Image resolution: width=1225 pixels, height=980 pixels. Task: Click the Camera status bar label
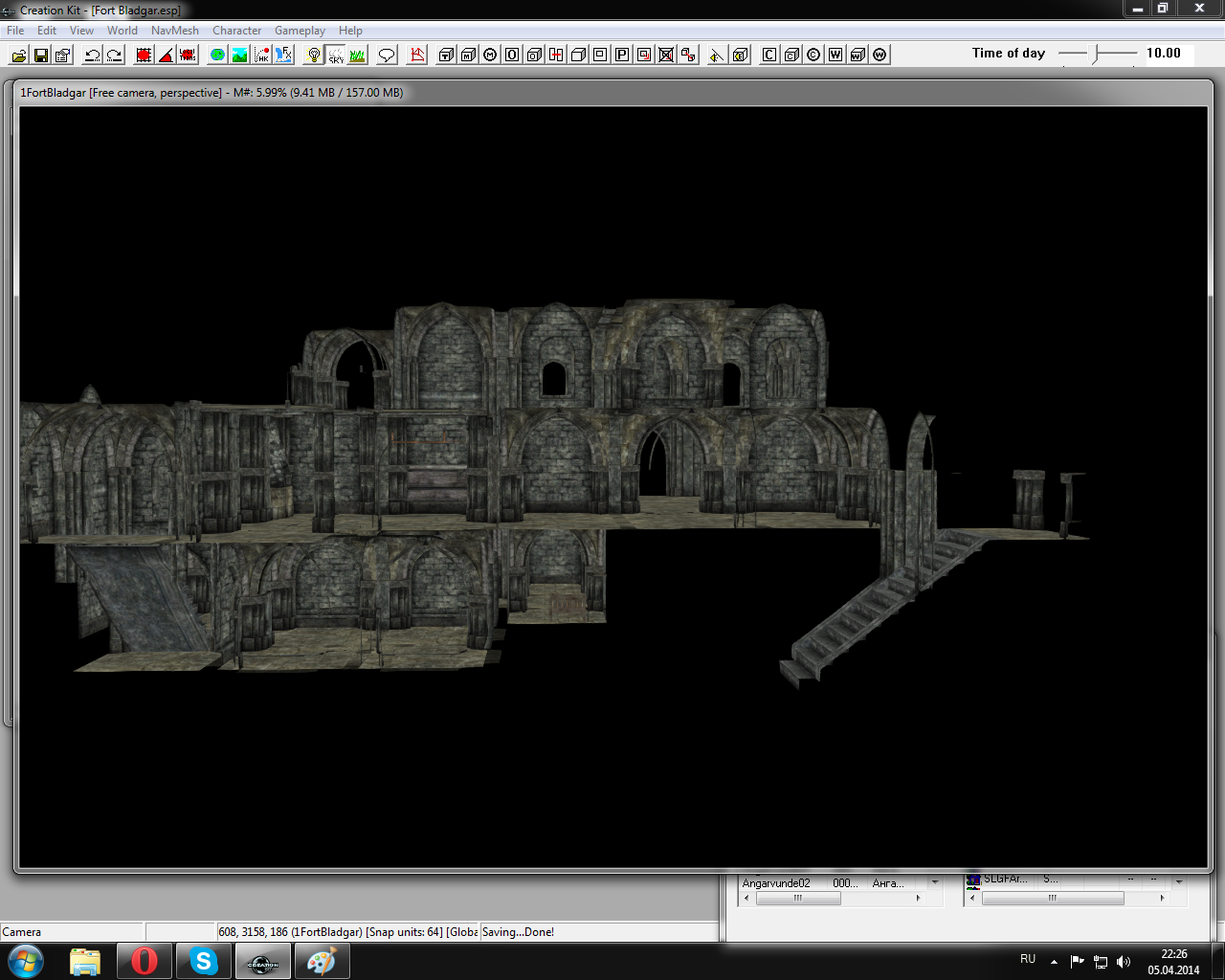point(22,932)
